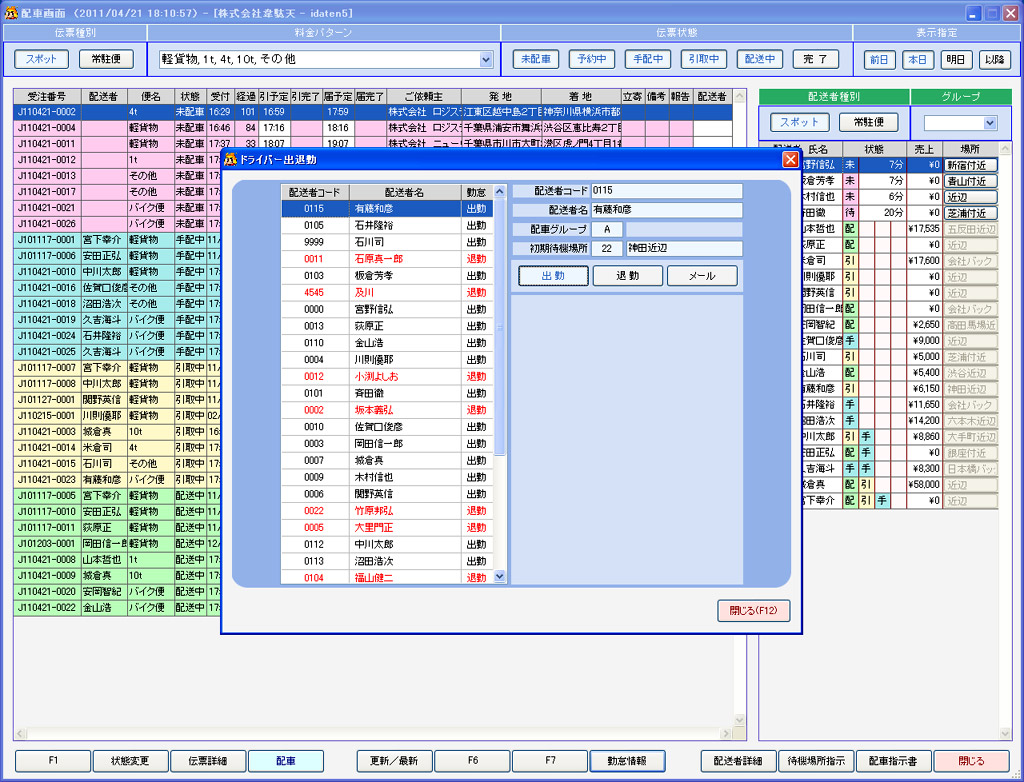Image resolution: width=1024 pixels, height=782 pixels.
Task: Click 配送者コード field in the dialog
Action: tap(667, 191)
